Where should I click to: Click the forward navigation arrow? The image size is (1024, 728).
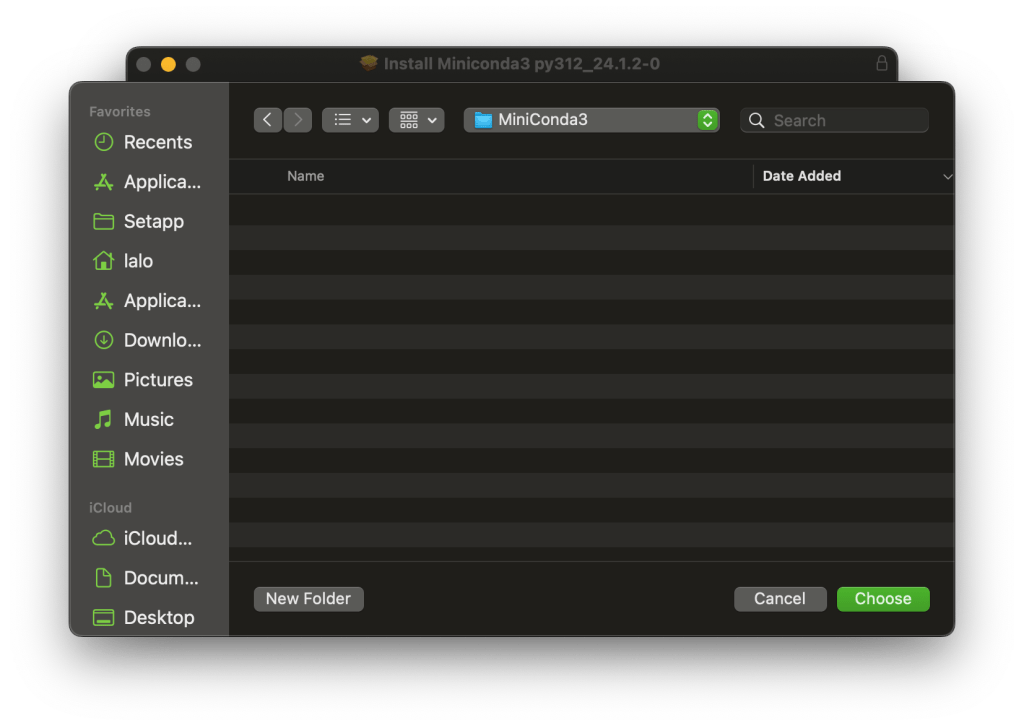298,120
